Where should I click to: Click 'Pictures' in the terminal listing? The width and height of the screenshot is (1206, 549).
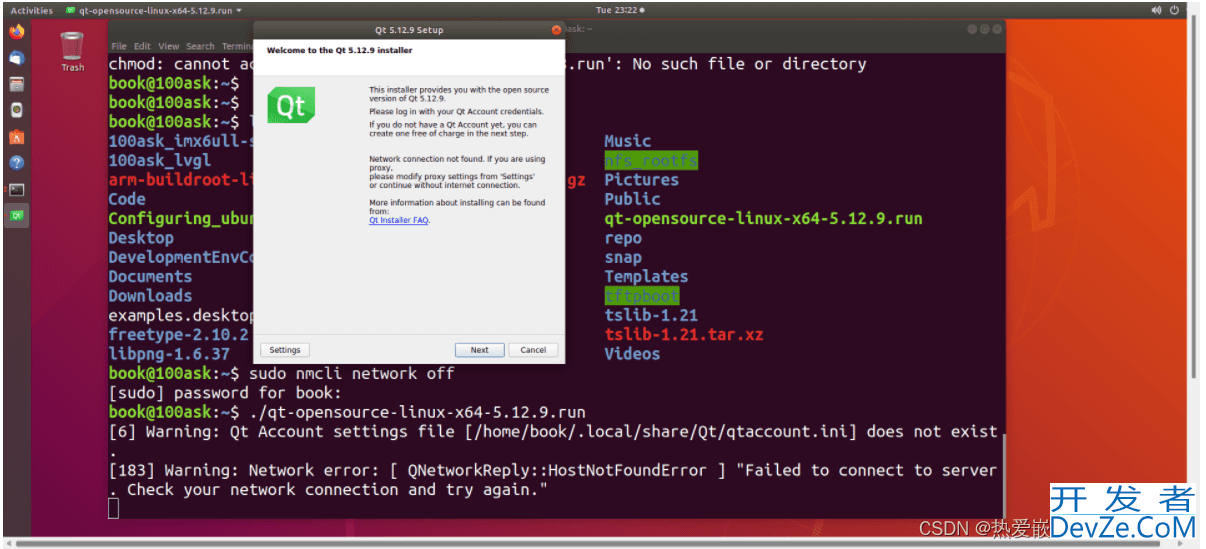point(641,180)
